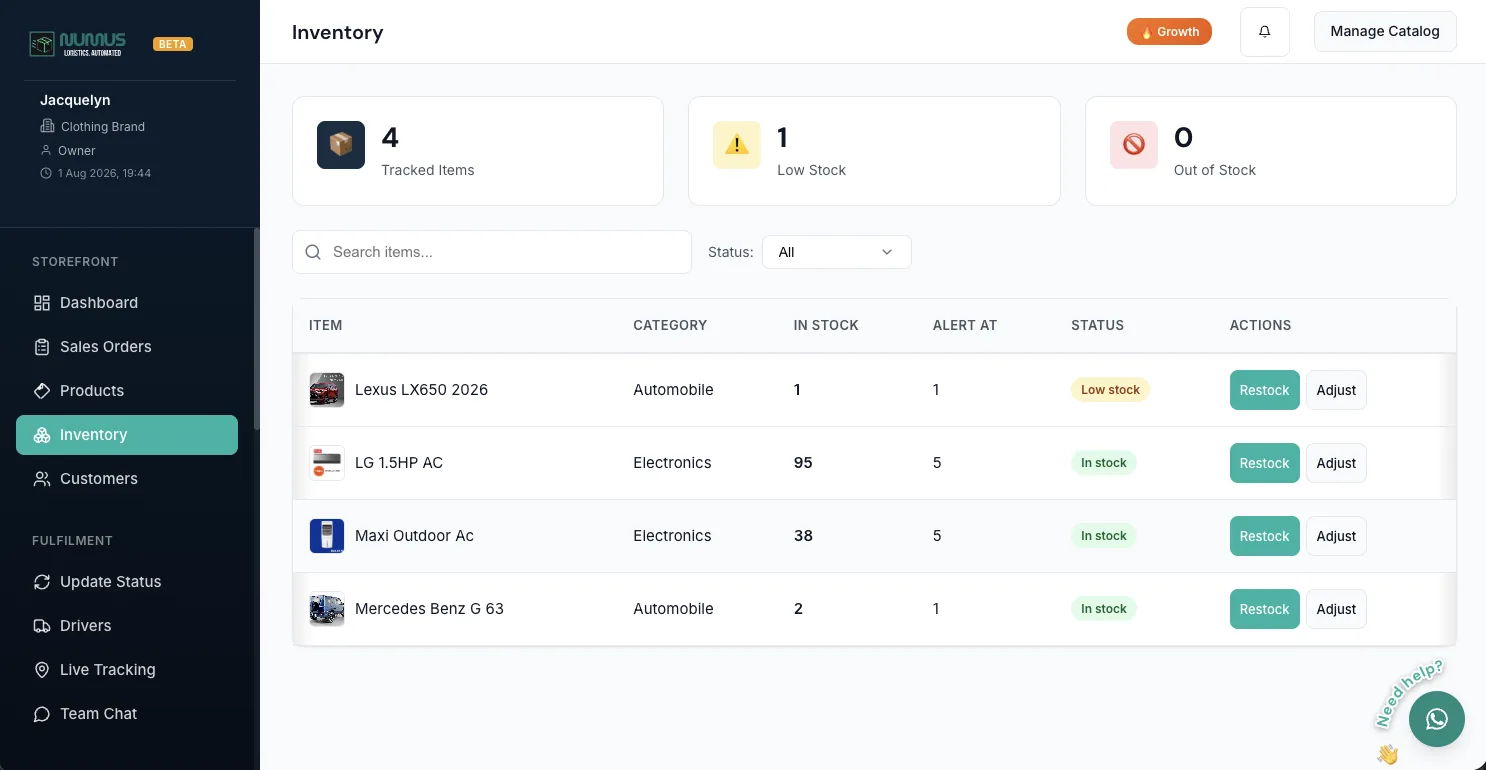Click stock value 95
The image size is (1486, 770).
tap(803, 463)
